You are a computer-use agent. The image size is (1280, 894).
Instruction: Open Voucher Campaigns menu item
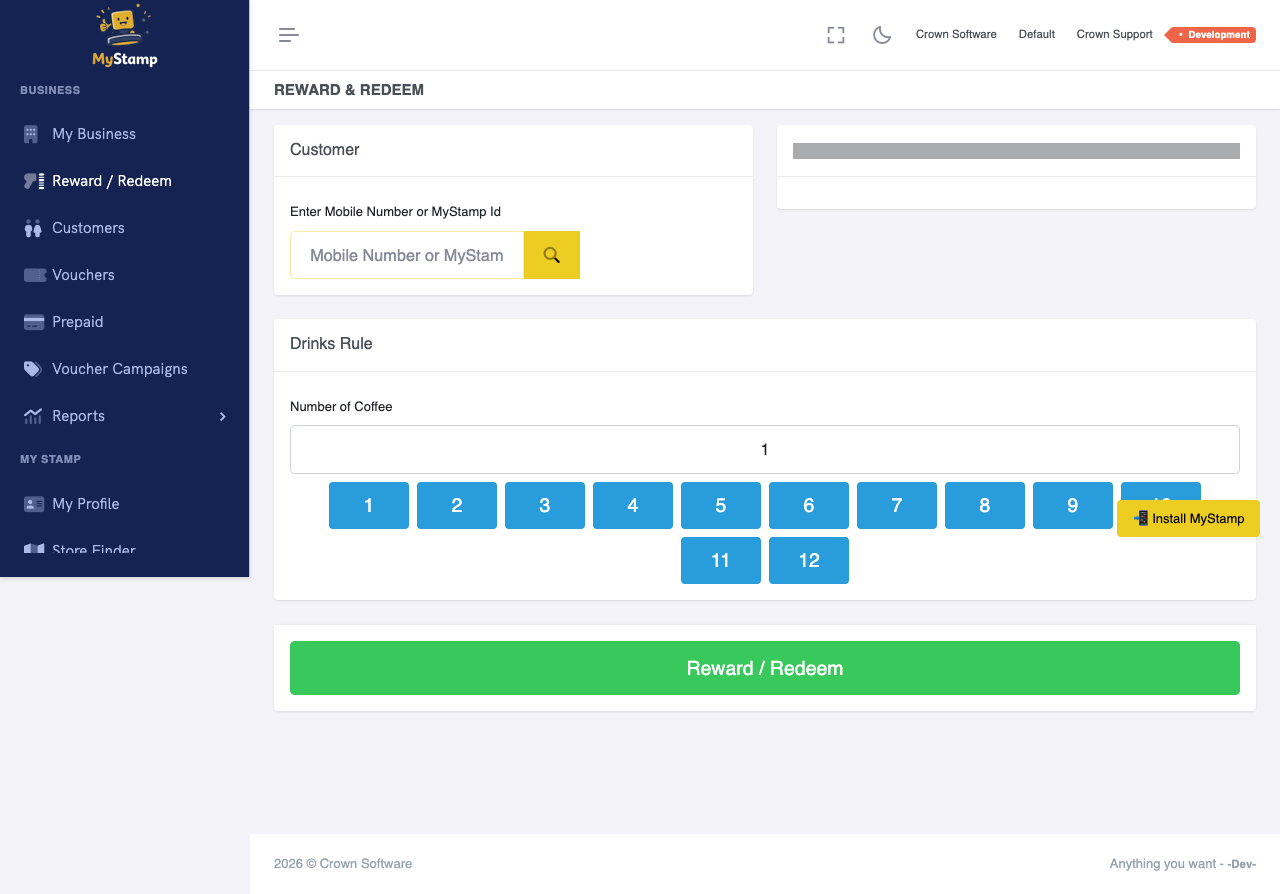[120, 369]
